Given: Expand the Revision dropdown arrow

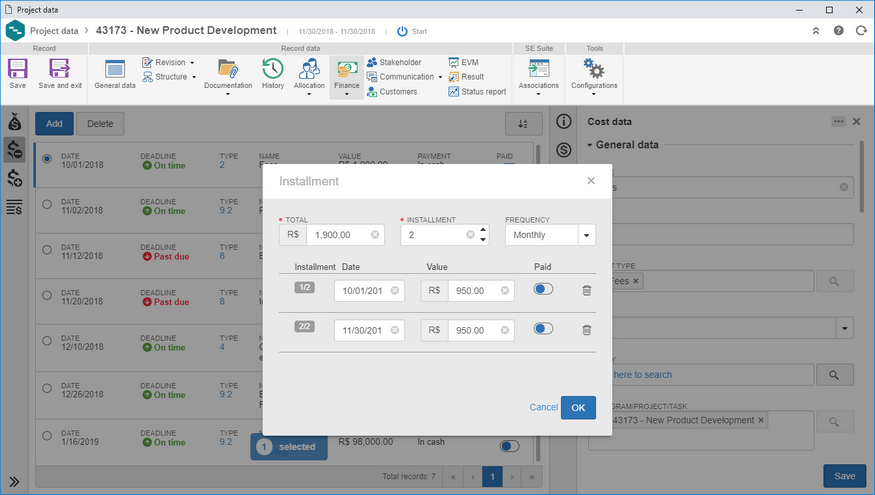Looking at the screenshot, I should (192, 63).
